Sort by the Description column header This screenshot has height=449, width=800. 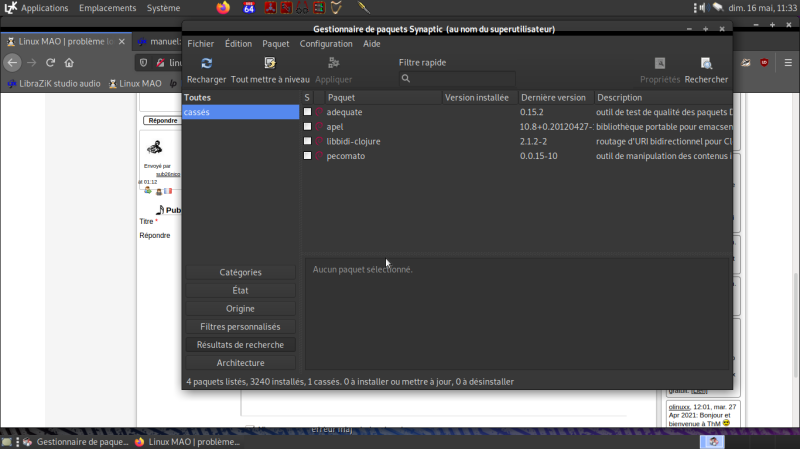663,97
